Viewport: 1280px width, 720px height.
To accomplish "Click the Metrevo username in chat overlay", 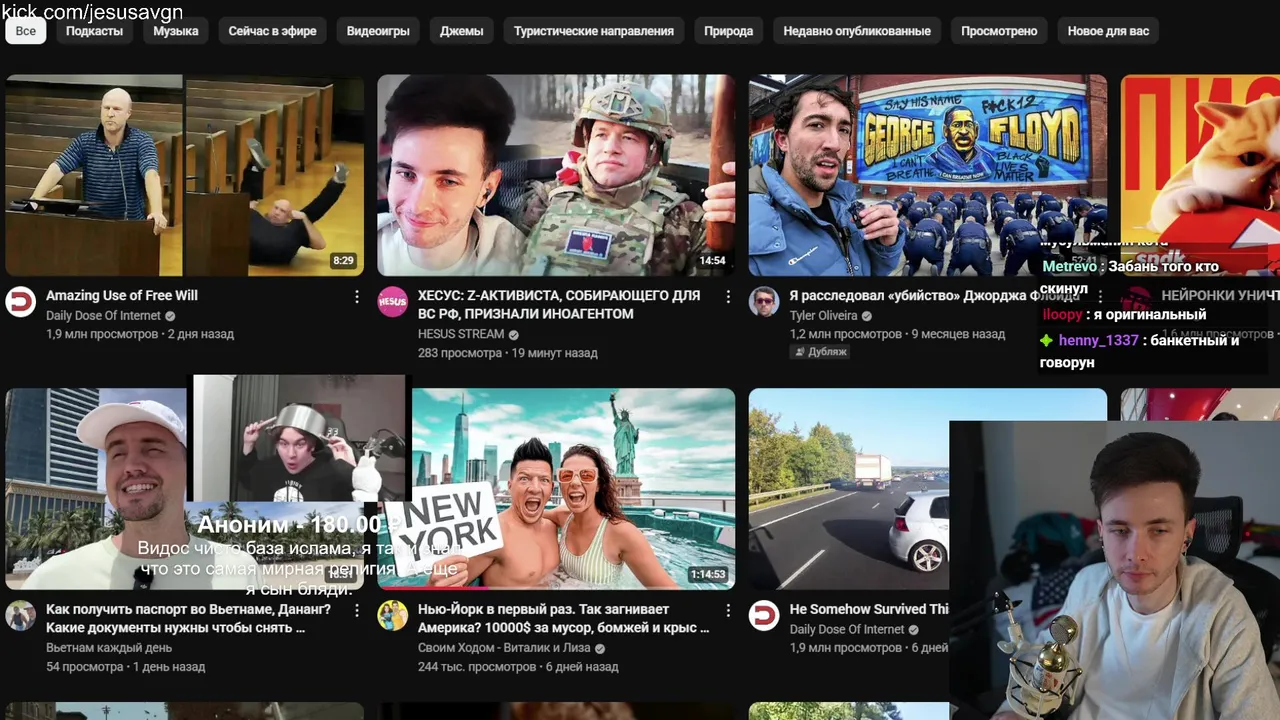I will click(1069, 267).
